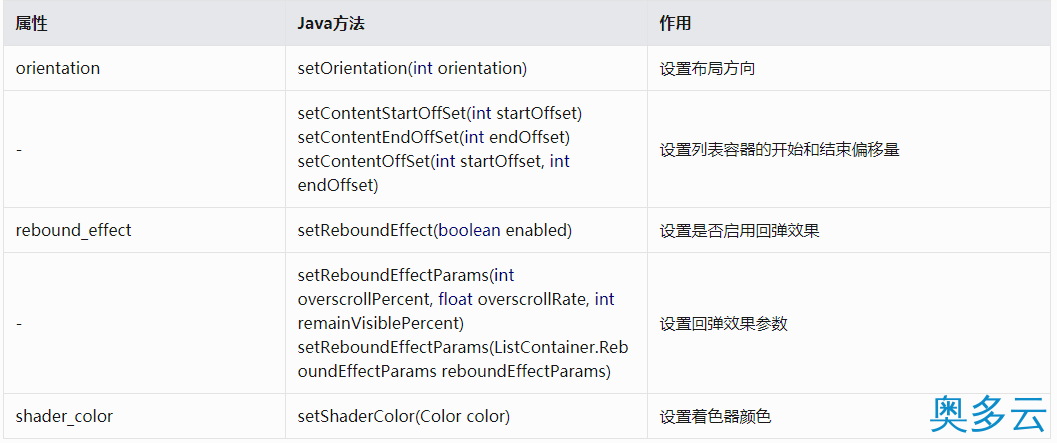This screenshot has width=1057, height=443.
Task: Click setContentEndOffSet(int endOffset) method line
Action: pos(433,138)
